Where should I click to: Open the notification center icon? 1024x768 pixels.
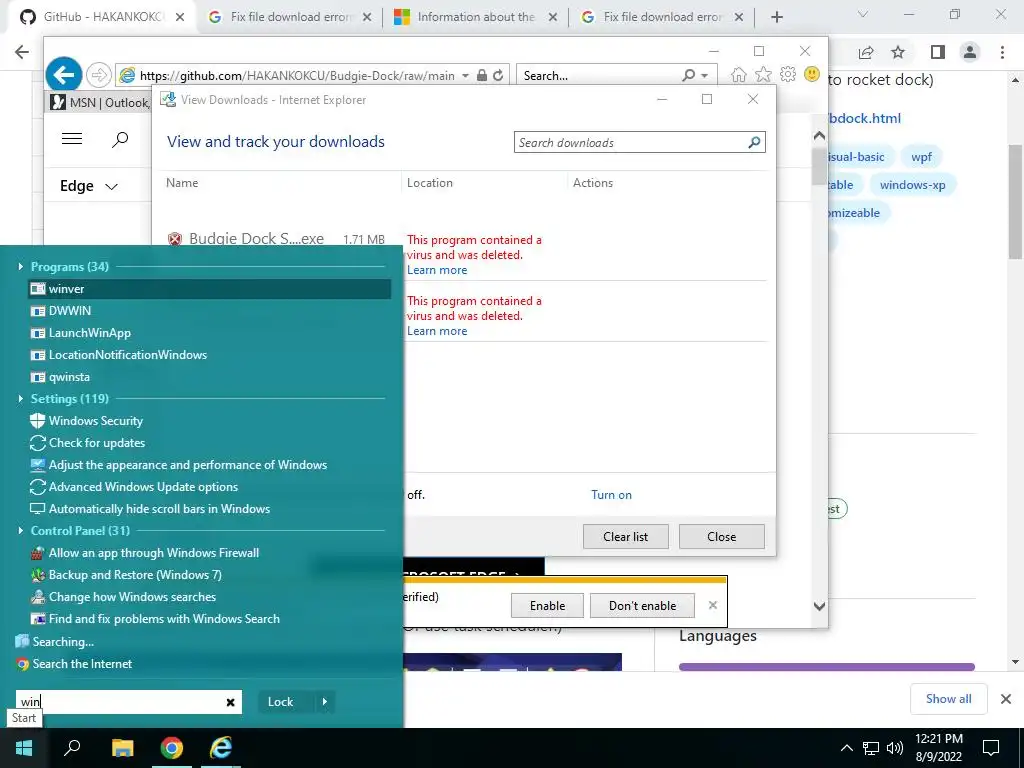[x=991, y=748]
